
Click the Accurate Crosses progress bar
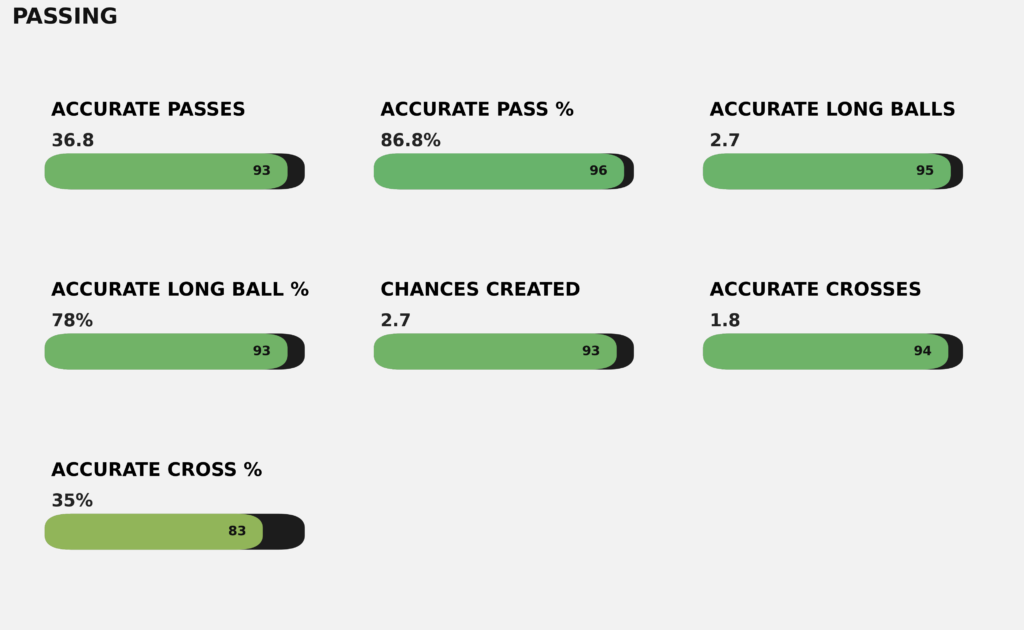[x=832, y=351]
